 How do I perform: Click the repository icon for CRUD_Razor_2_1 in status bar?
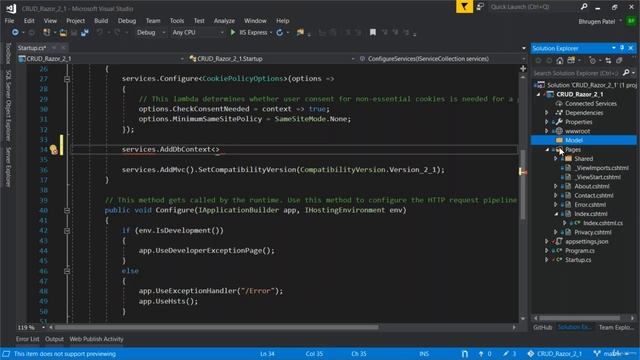[x=531, y=354]
